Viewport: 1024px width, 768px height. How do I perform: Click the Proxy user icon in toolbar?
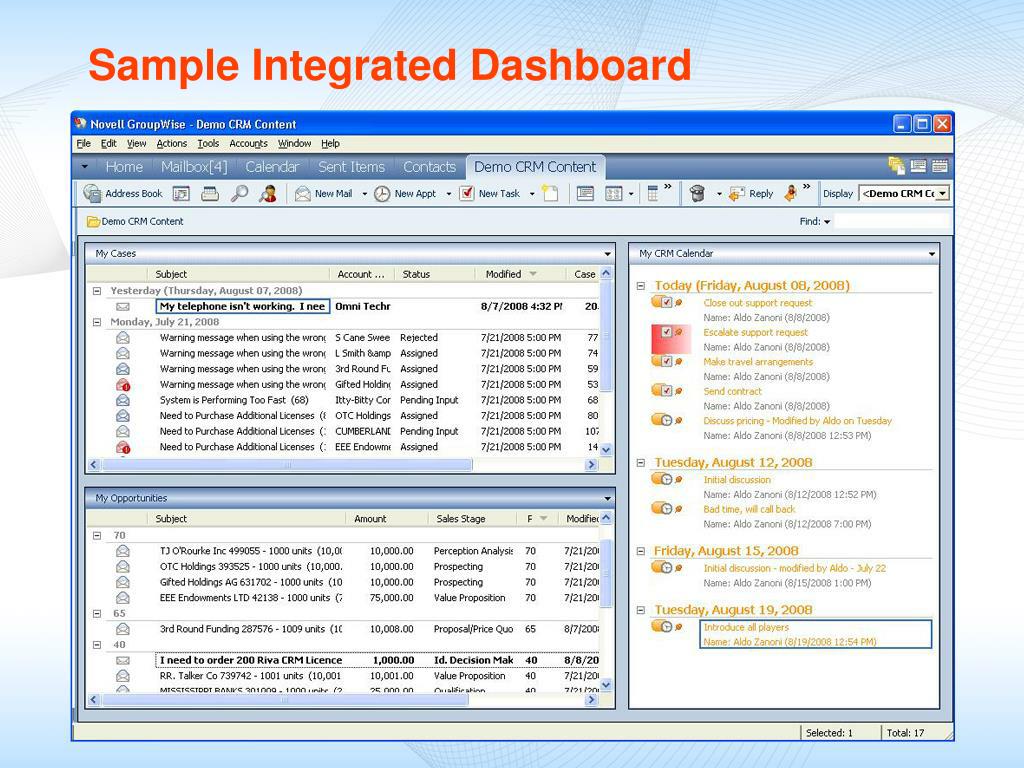pos(268,193)
